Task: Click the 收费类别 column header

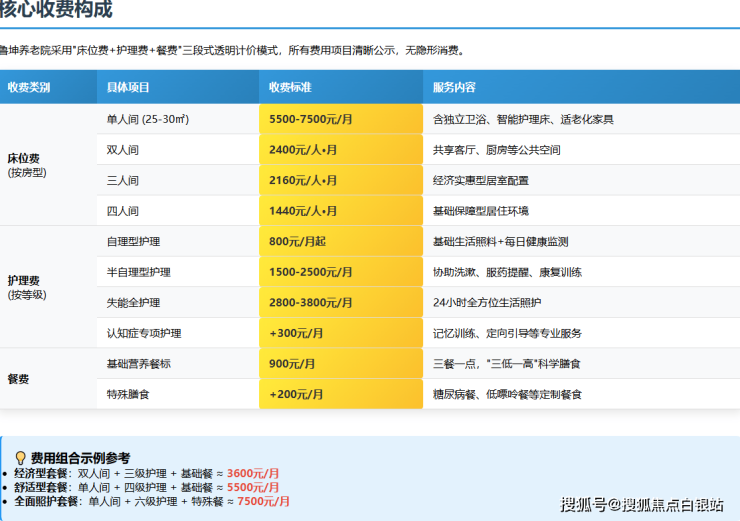Action: 28,87
